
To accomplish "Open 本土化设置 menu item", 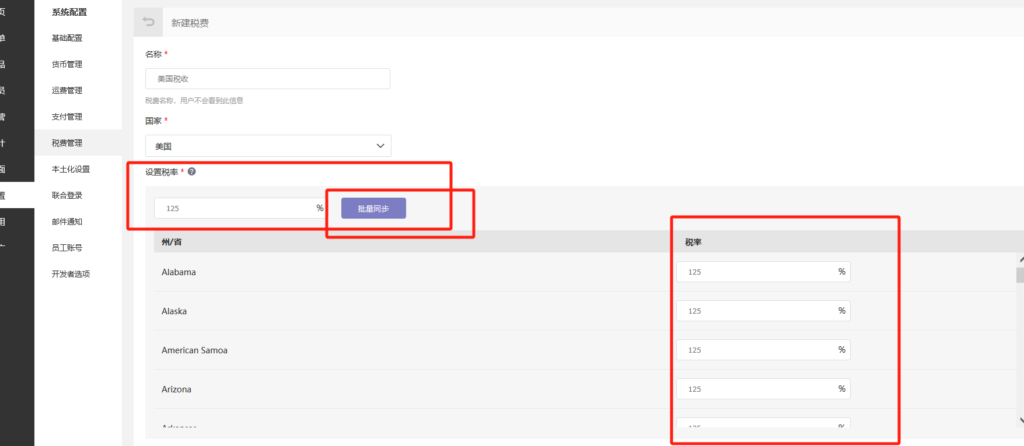I will (71, 169).
